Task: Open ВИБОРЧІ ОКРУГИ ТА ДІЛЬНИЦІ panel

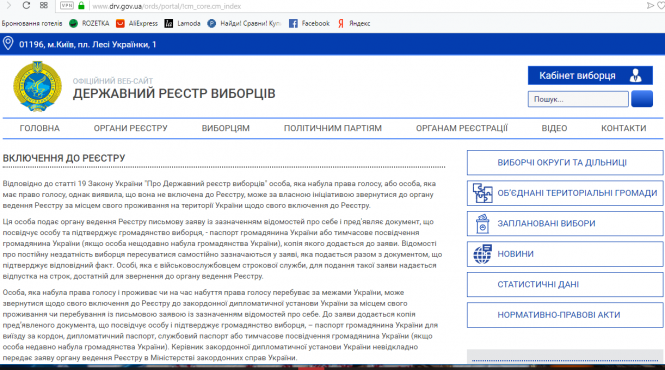Action: coord(565,163)
